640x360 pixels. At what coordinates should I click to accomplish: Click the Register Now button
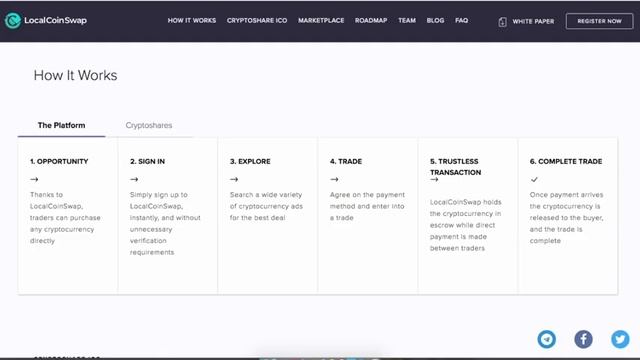[599, 21]
